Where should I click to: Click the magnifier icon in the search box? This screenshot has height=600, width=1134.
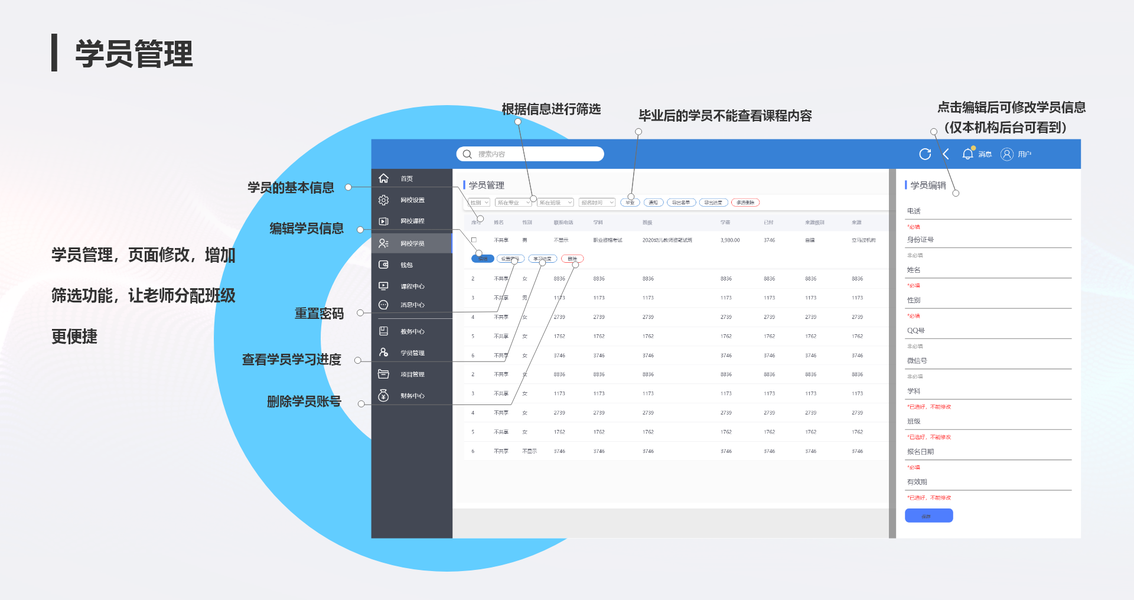(x=467, y=154)
